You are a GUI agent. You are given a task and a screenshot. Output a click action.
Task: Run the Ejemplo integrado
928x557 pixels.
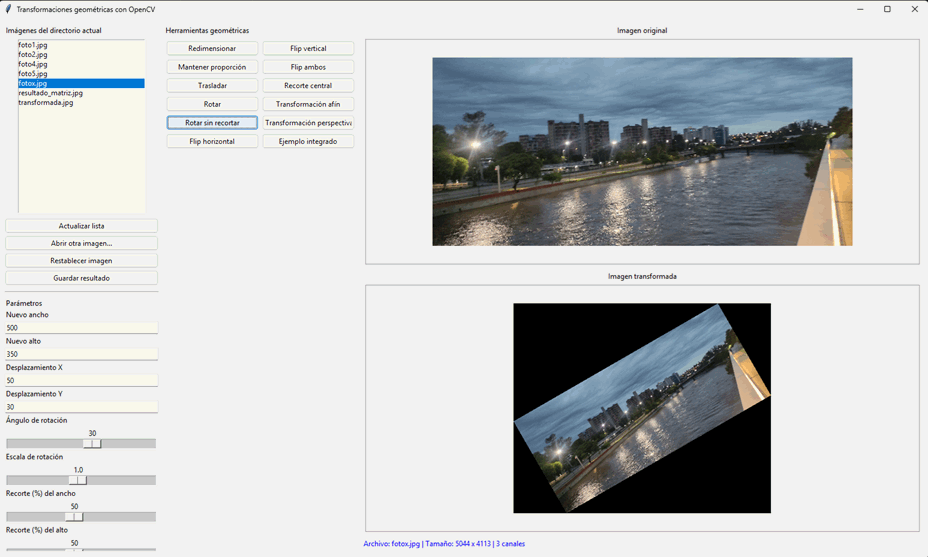308,141
